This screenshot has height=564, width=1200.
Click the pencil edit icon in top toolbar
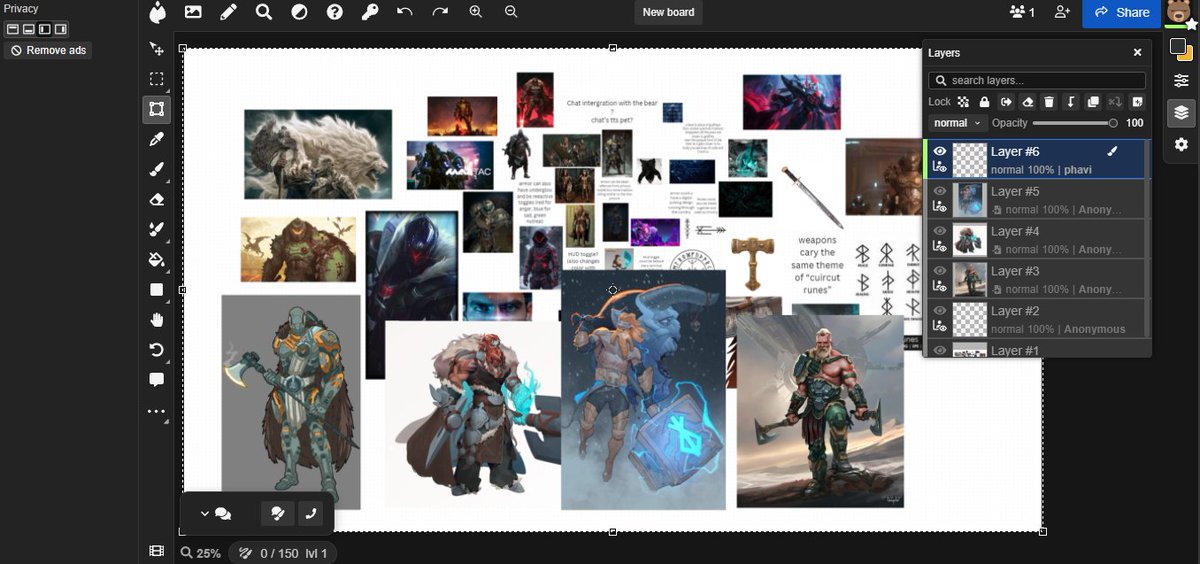coord(228,12)
